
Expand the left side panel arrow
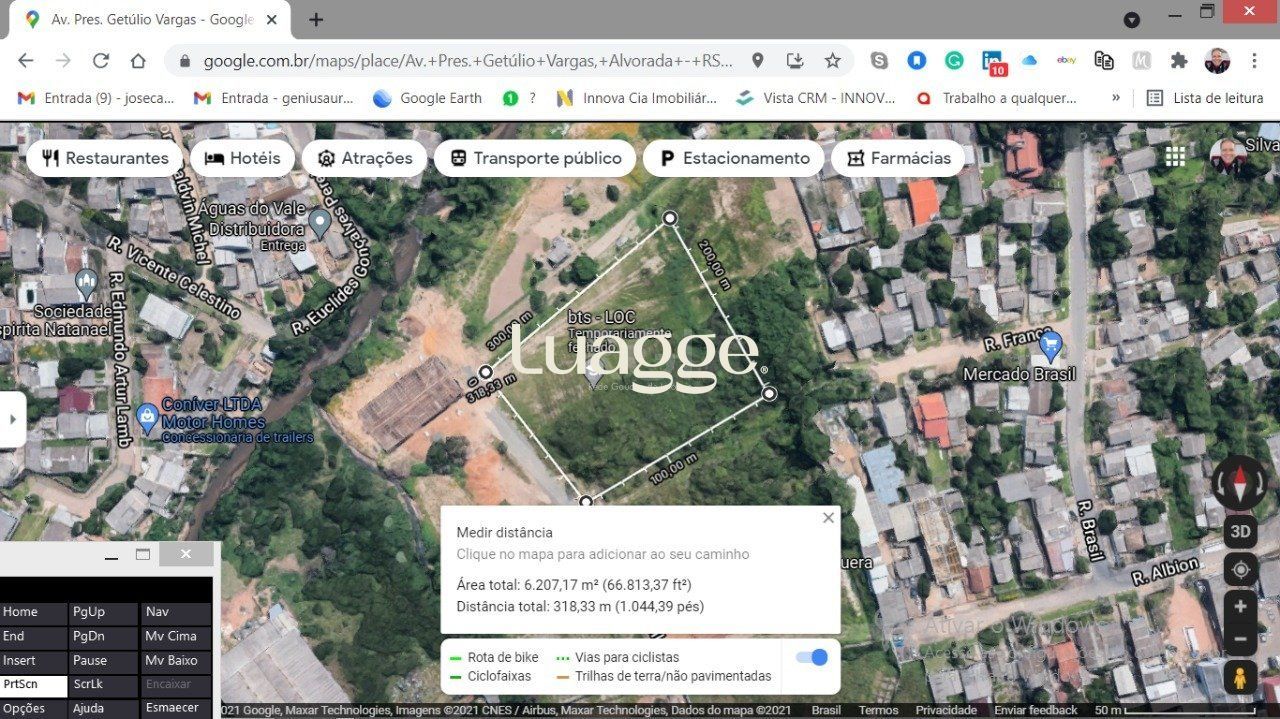[x=13, y=419]
